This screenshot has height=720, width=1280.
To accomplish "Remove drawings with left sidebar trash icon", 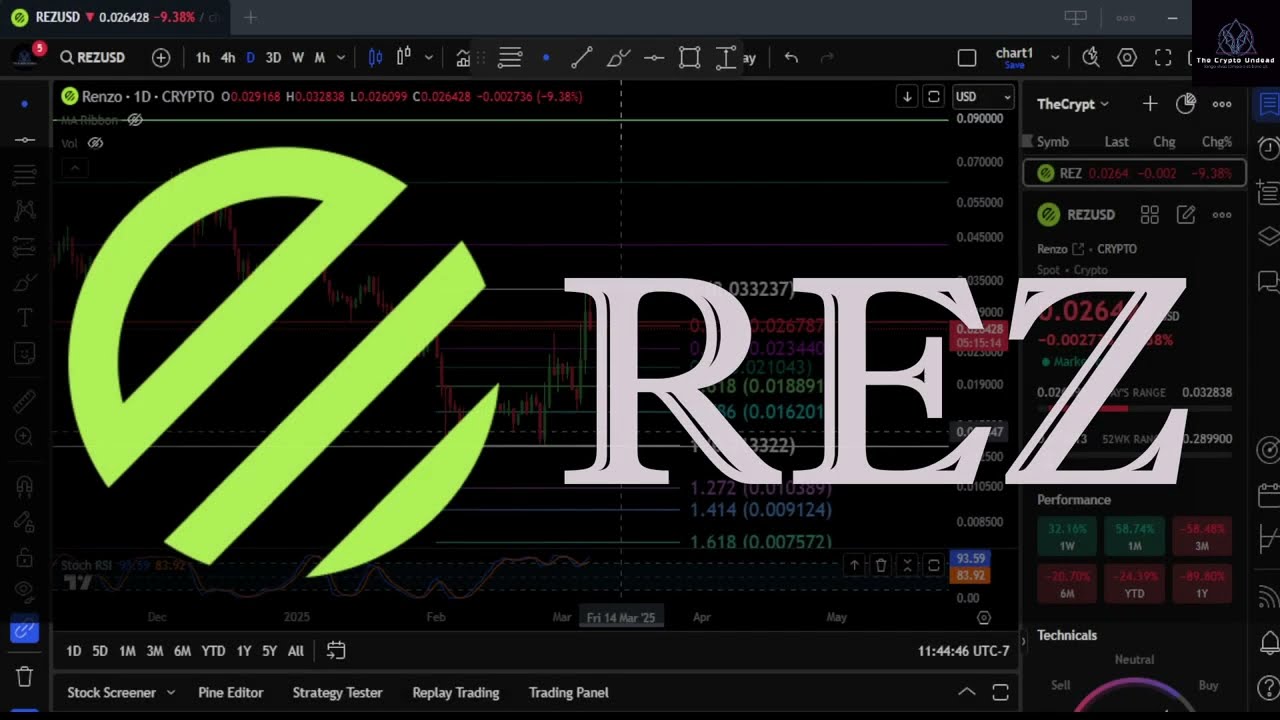I will 25,677.
